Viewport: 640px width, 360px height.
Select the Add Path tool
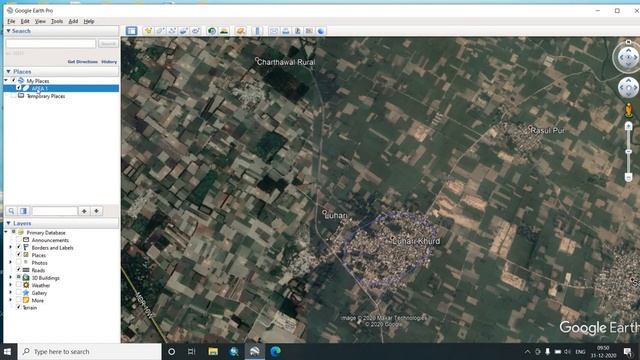click(x=172, y=31)
